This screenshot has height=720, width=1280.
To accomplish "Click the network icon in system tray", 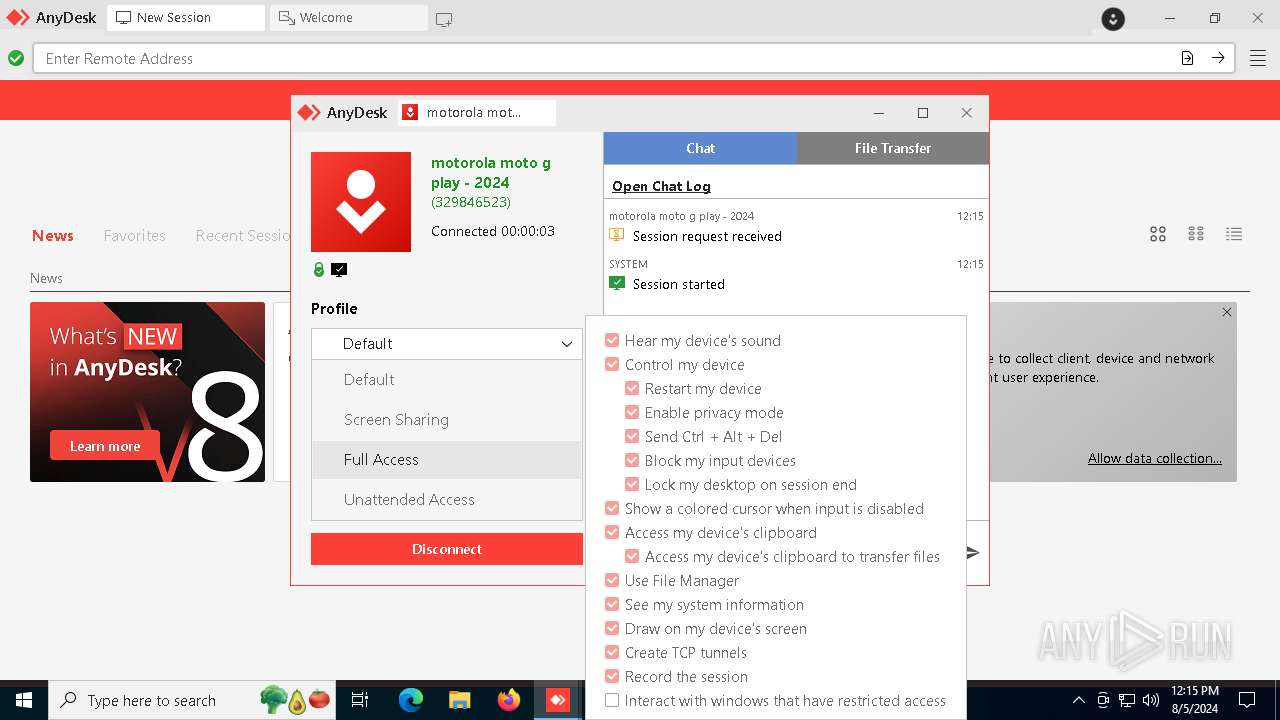I will coord(1127,700).
